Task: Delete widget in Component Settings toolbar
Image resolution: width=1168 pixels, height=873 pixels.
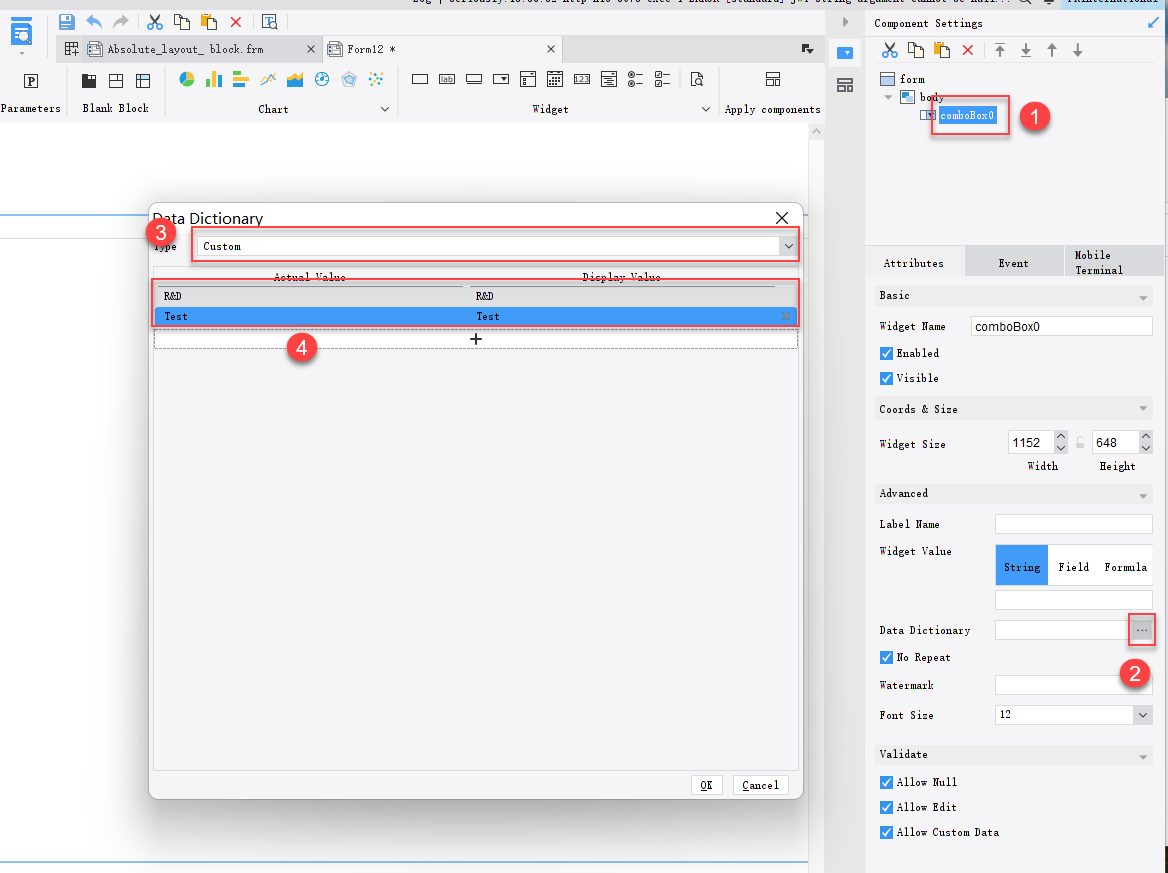Action: (x=968, y=50)
